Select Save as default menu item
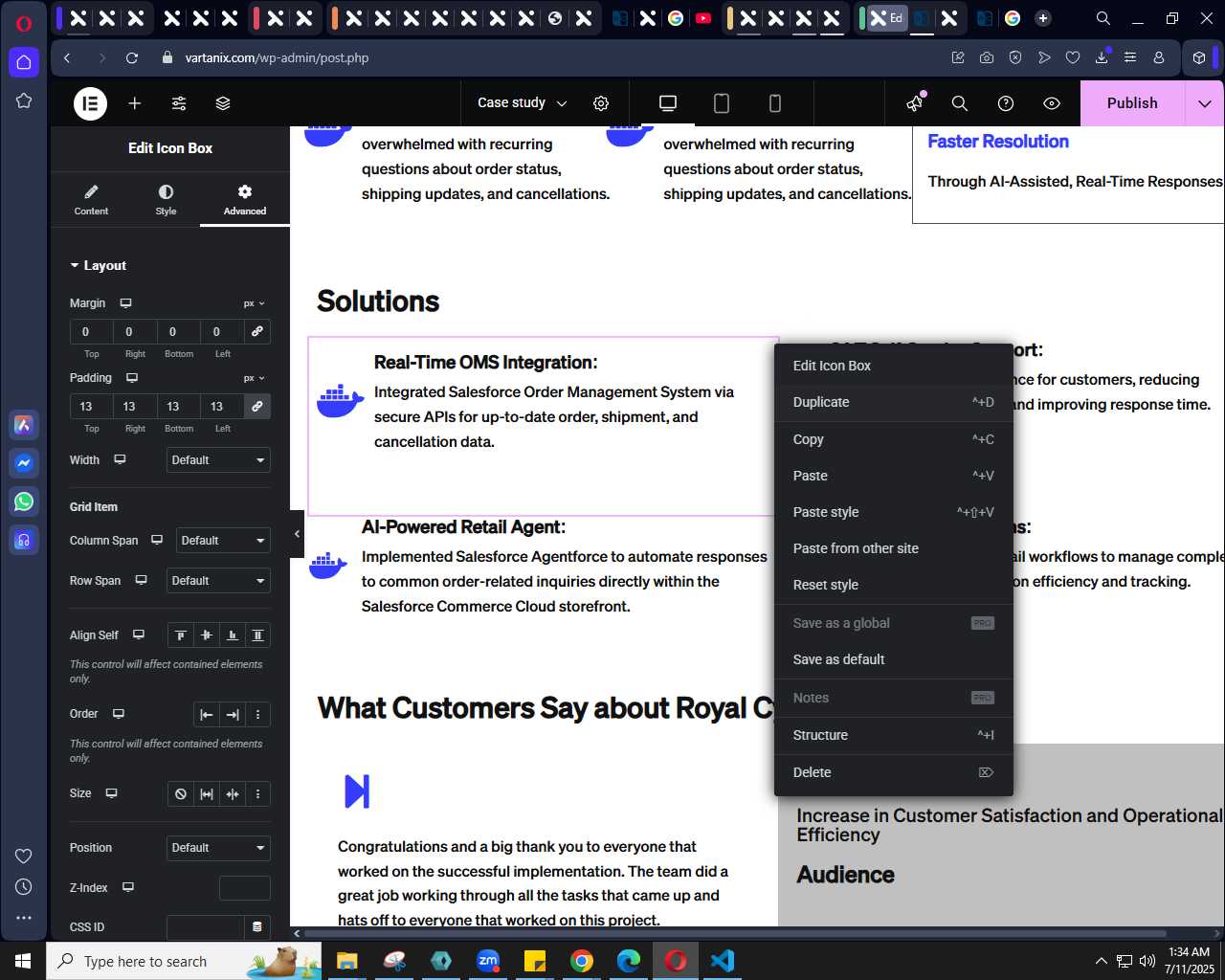The height and width of the screenshot is (980, 1225). [x=894, y=659]
